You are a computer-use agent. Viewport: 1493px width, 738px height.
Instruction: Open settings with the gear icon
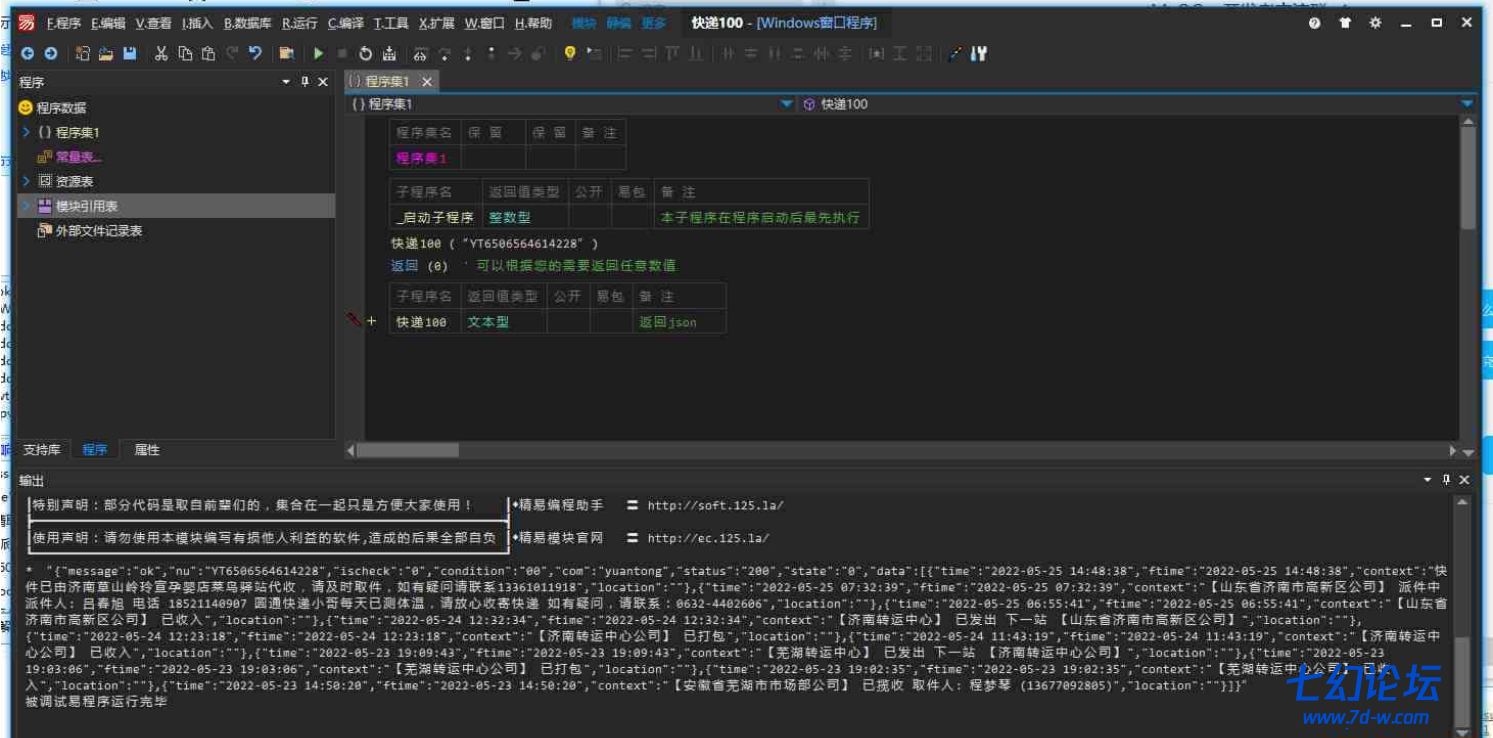(x=1376, y=23)
